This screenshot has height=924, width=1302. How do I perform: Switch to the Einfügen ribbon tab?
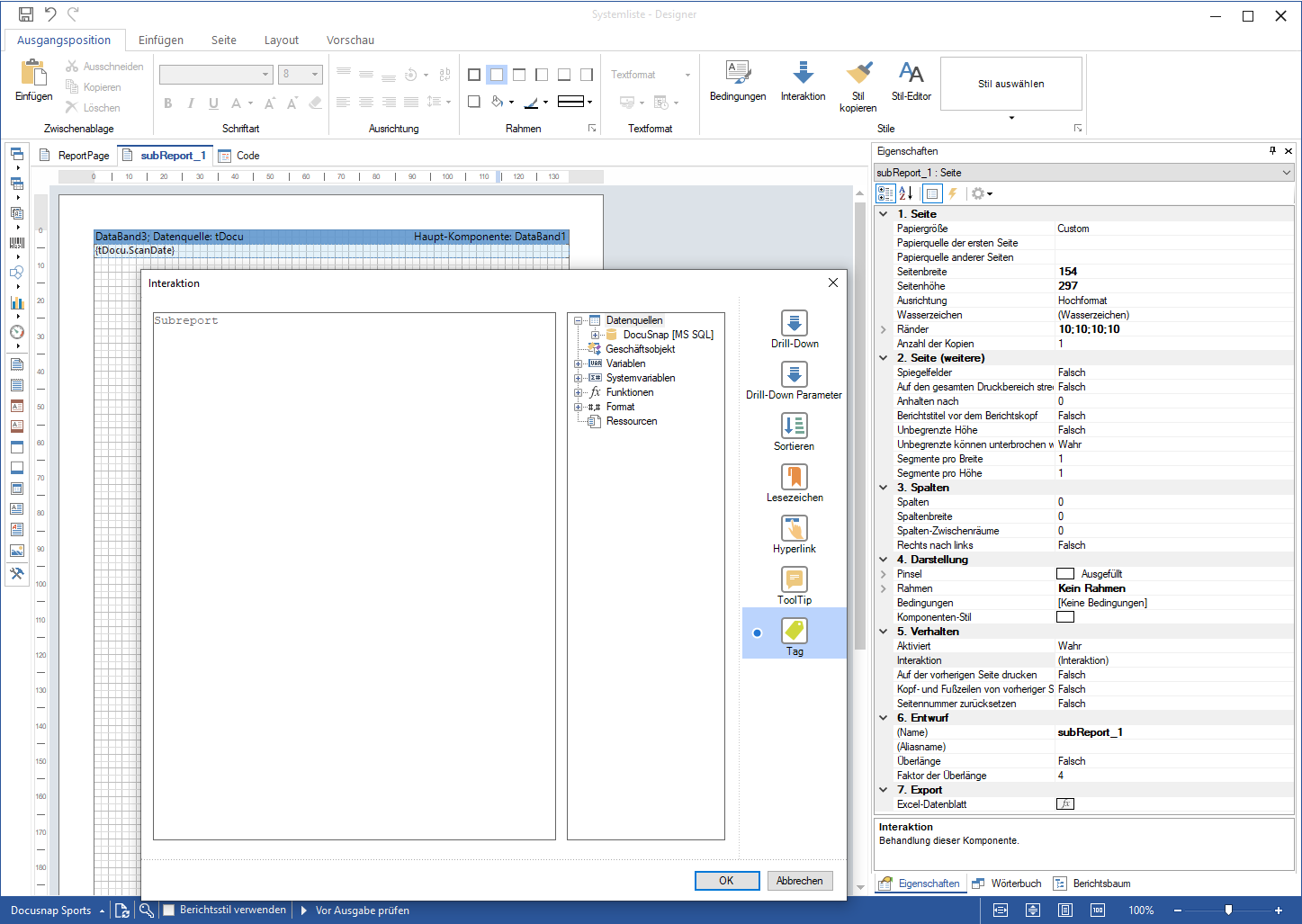tap(161, 40)
